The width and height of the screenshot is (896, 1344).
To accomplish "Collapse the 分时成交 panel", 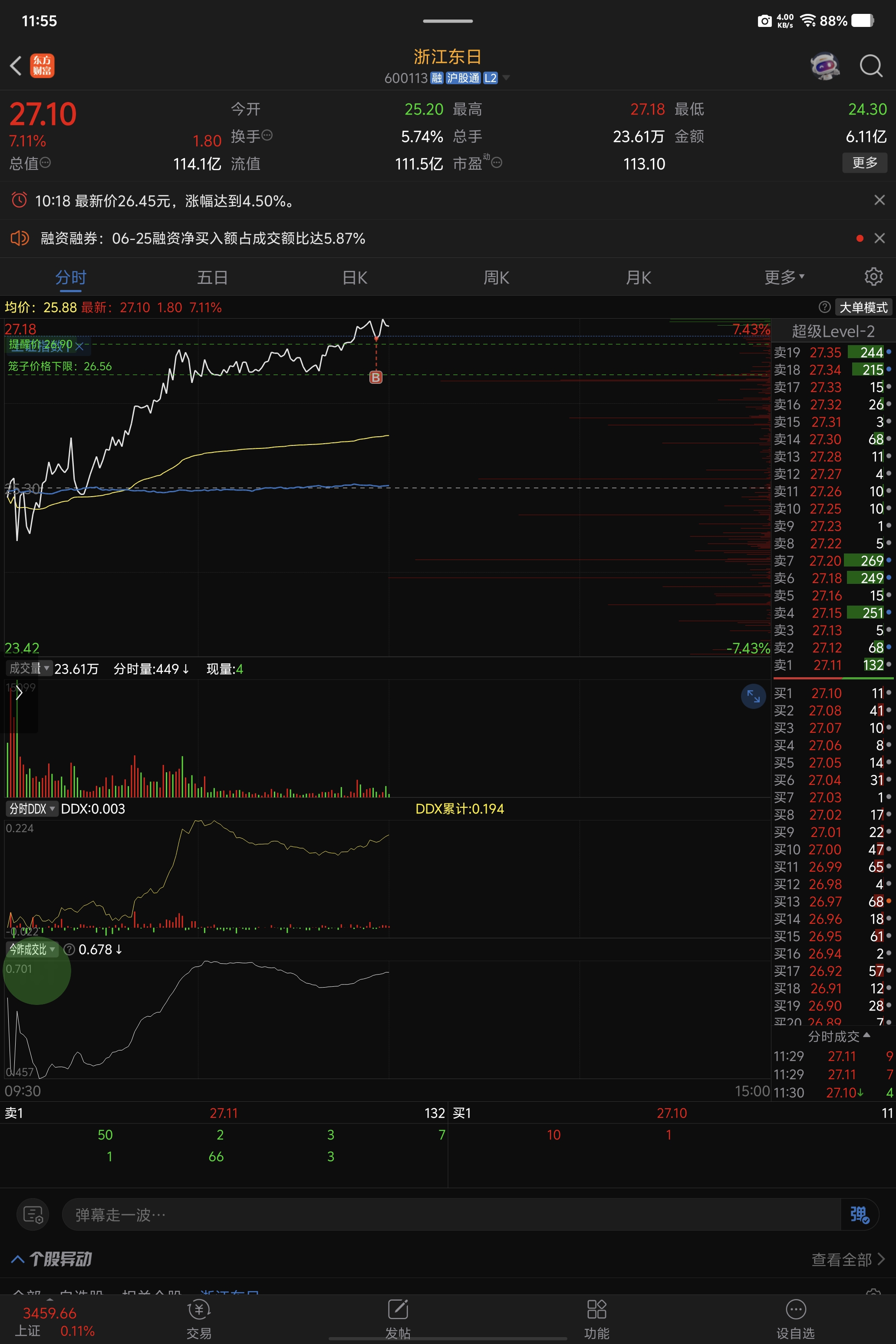I will click(x=839, y=1036).
